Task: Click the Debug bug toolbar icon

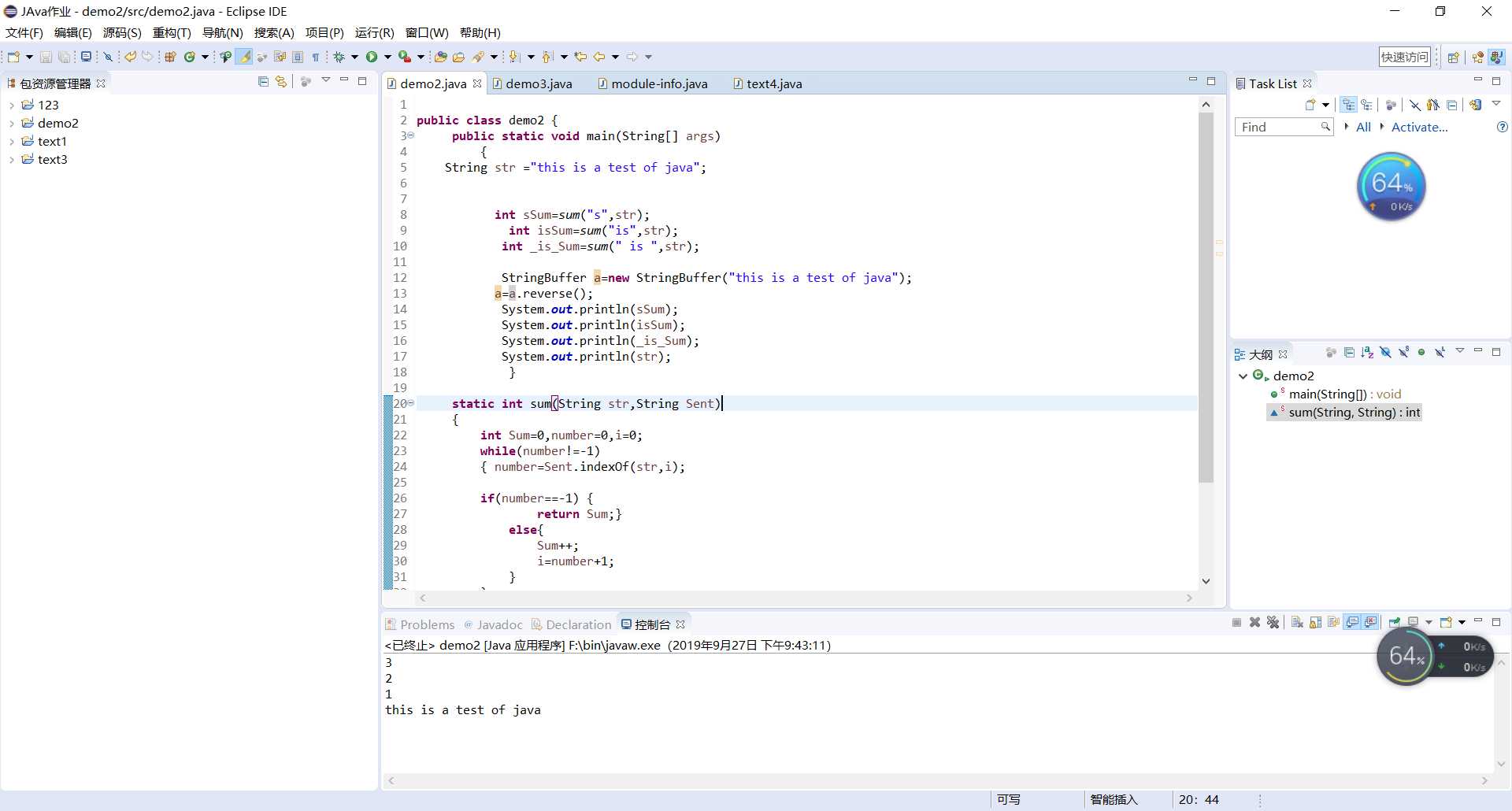Action: coord(339,57)
